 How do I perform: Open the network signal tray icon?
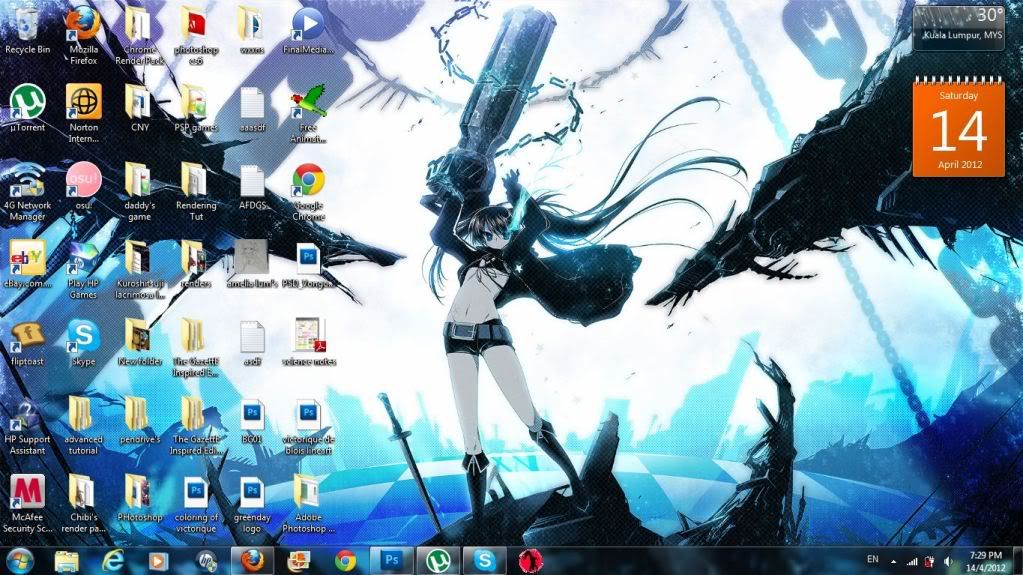click(x=912, y=561)
